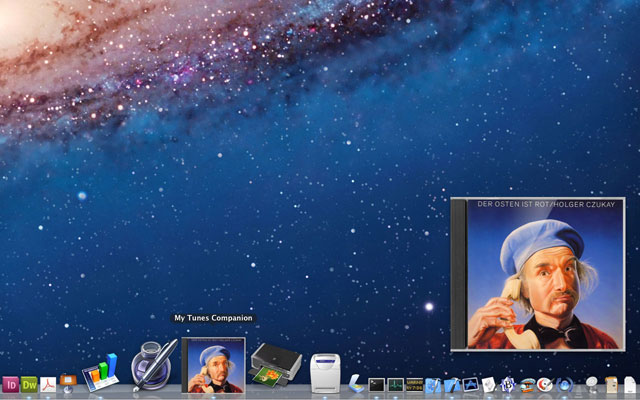Viewport: 640px width, 400px height.
Task: Open the orange and teal diner-style Dock icon
Action: (x=527, y=385)
